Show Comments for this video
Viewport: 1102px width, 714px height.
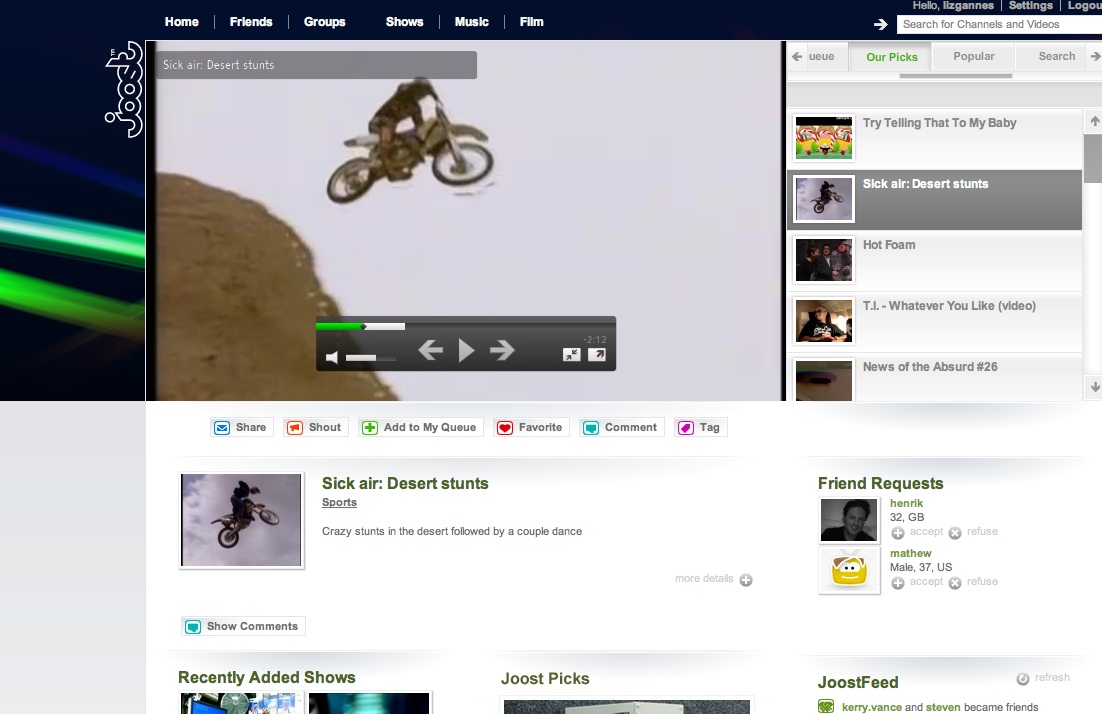(x=243, y=626)
